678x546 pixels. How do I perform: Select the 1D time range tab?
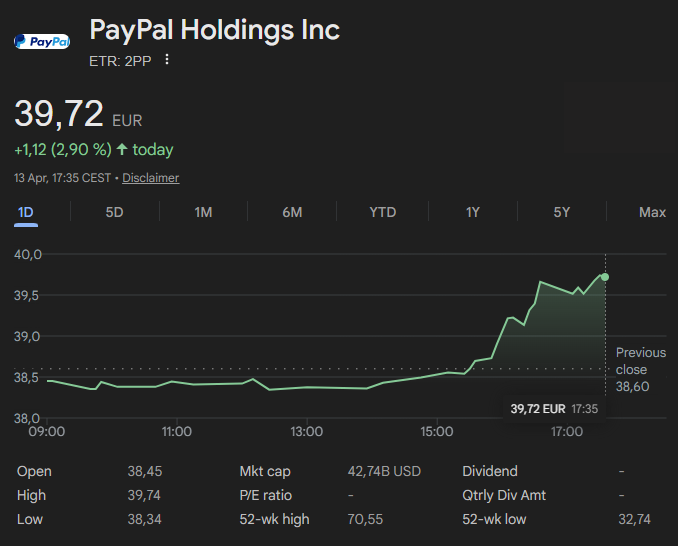pyautogui.click(x=26, y=212)
